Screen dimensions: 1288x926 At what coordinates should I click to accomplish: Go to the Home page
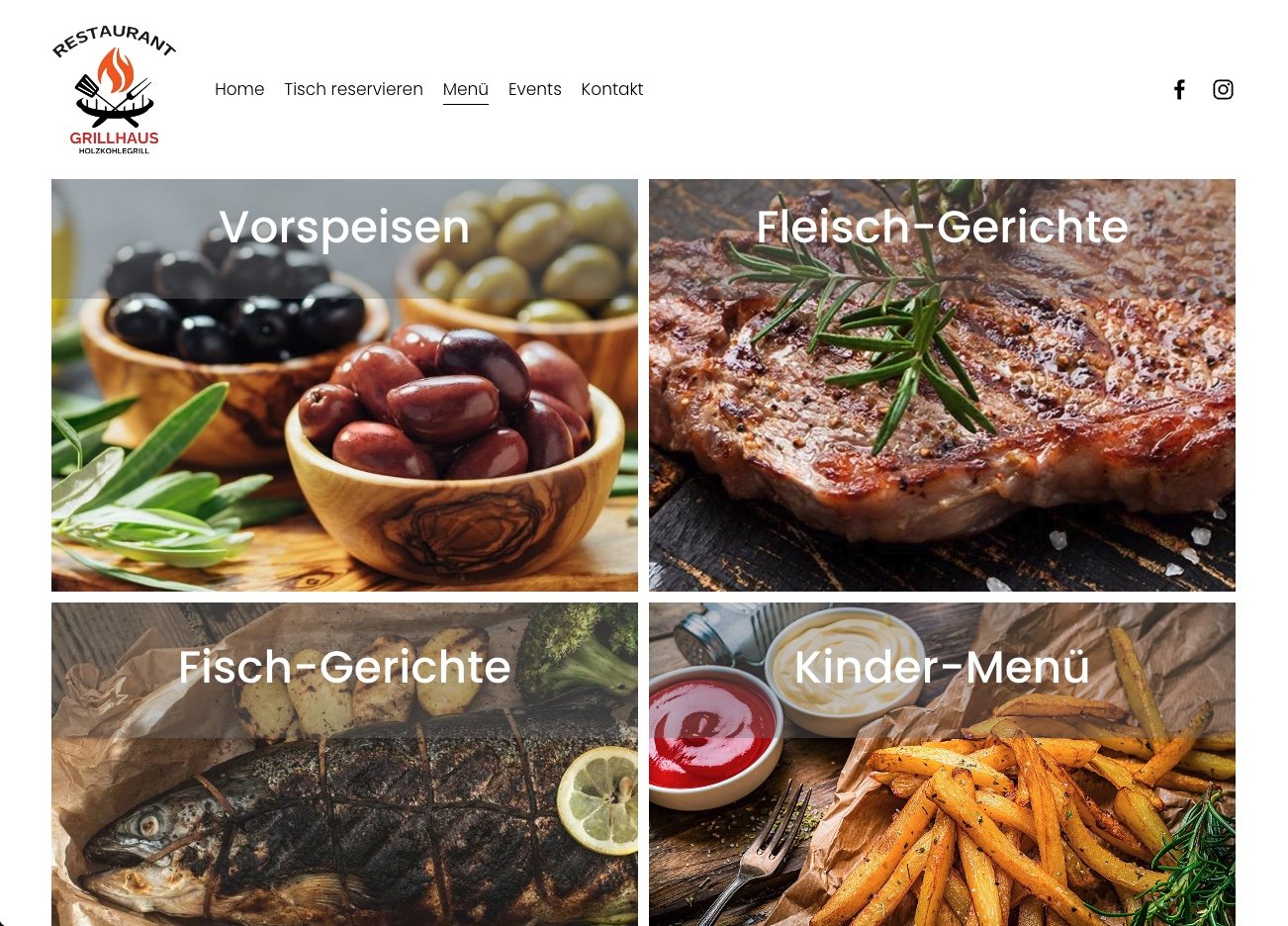click(x=239, y=89)
